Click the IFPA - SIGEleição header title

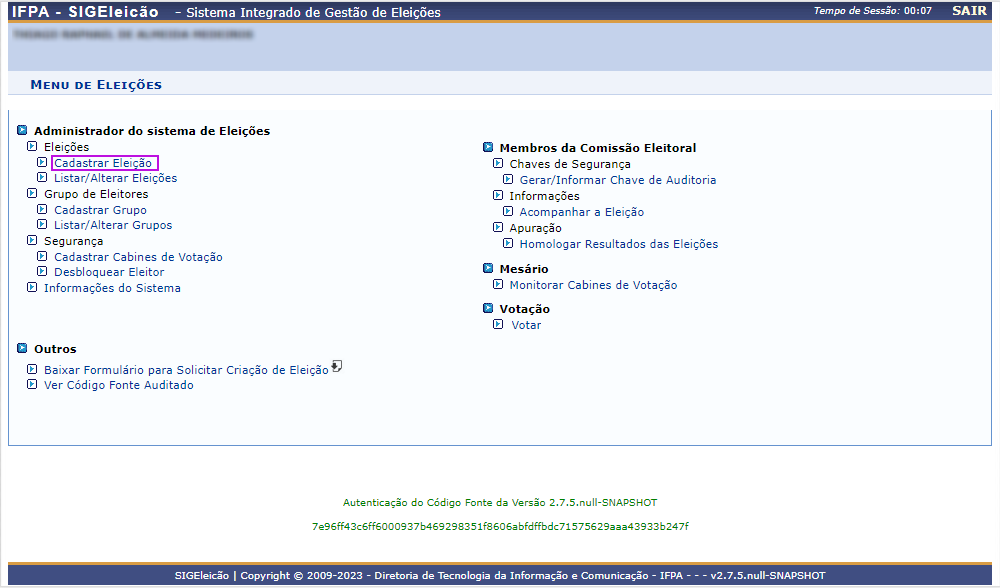(x=85, y=11)
